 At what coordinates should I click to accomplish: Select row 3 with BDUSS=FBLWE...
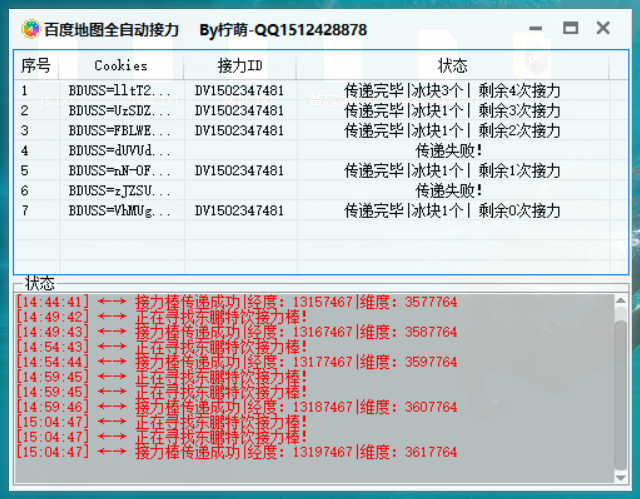click(321, 130)
